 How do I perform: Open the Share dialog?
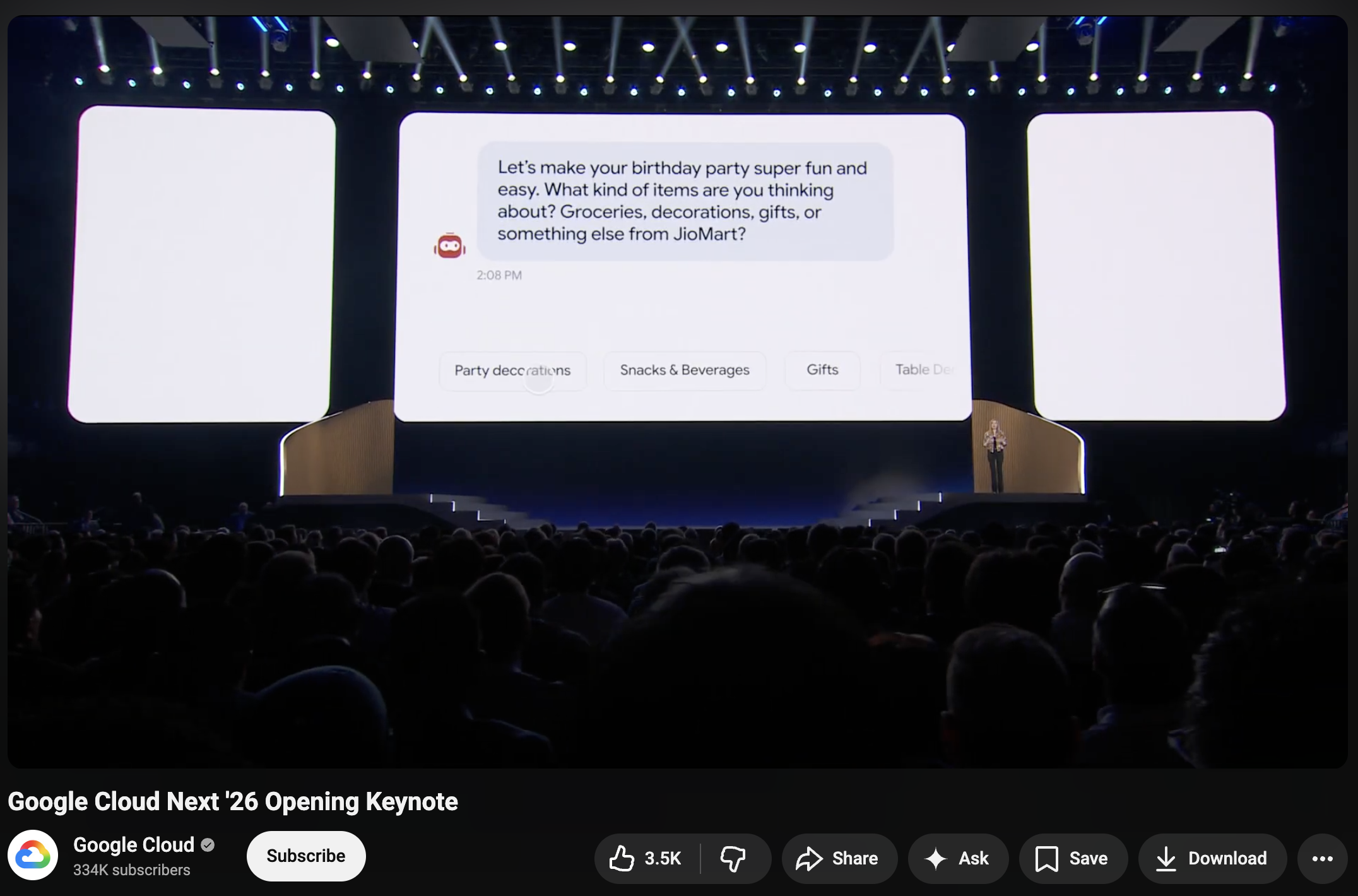839,859
